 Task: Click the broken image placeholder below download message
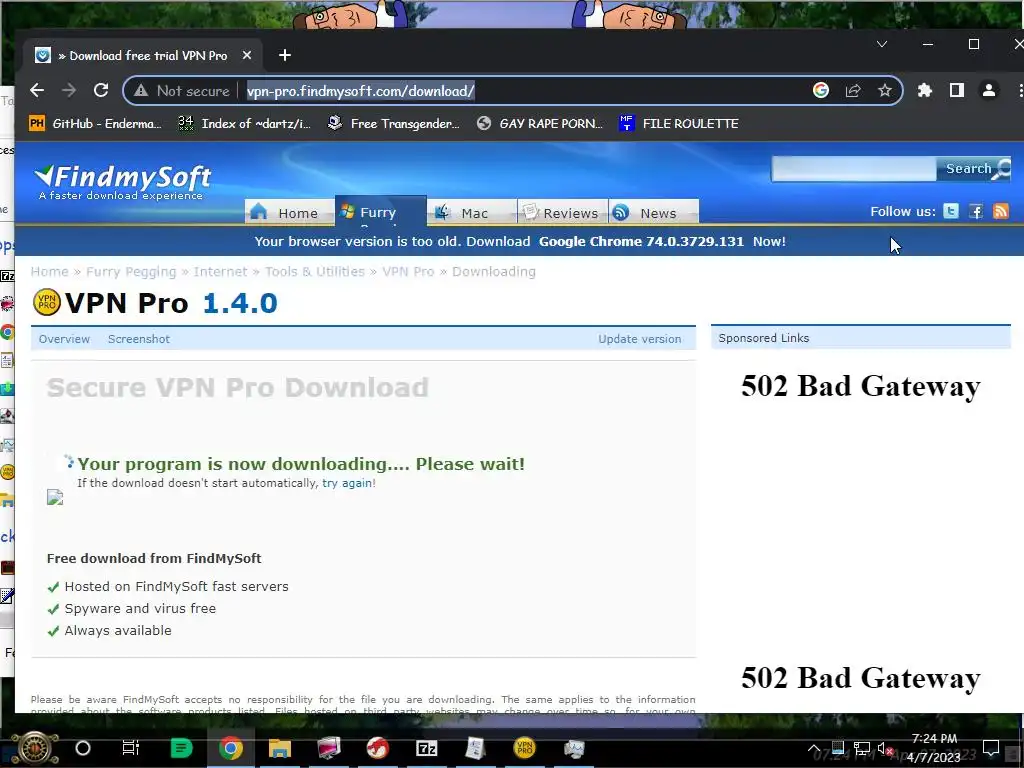[55, 498]
